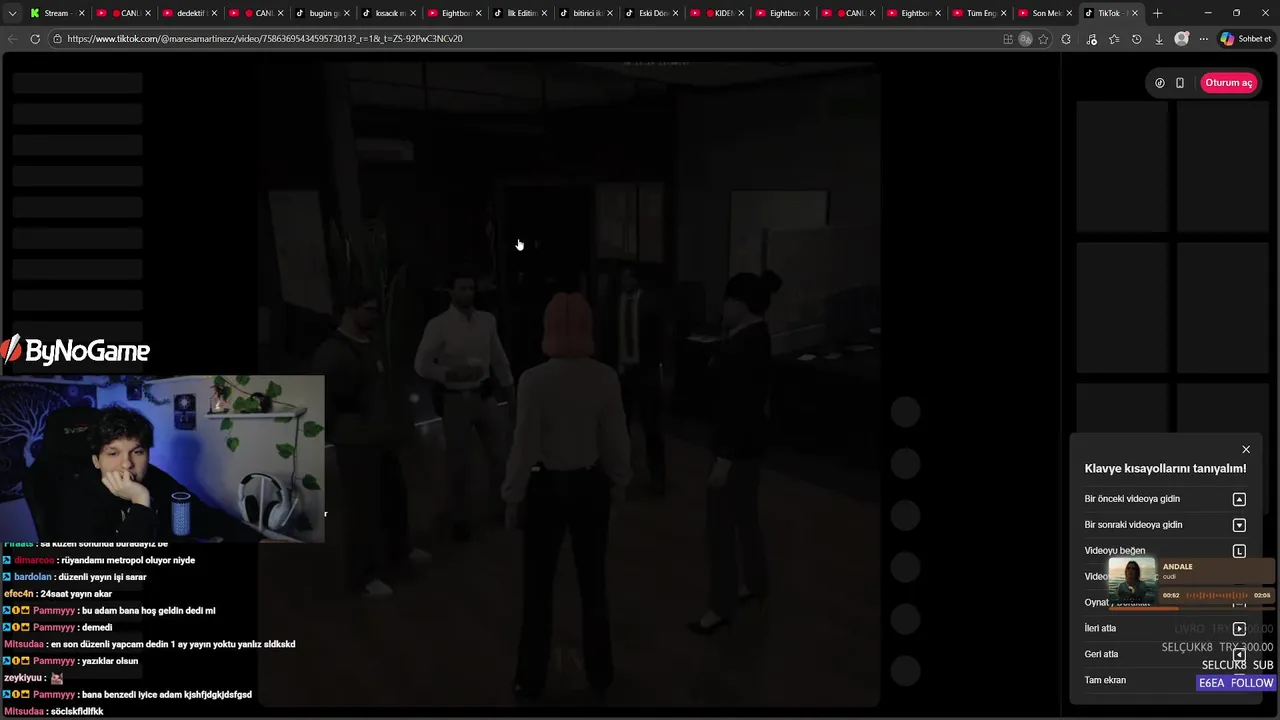Click chat username dimarcoo
1280x720 pixels.
[x=35, y=560]
